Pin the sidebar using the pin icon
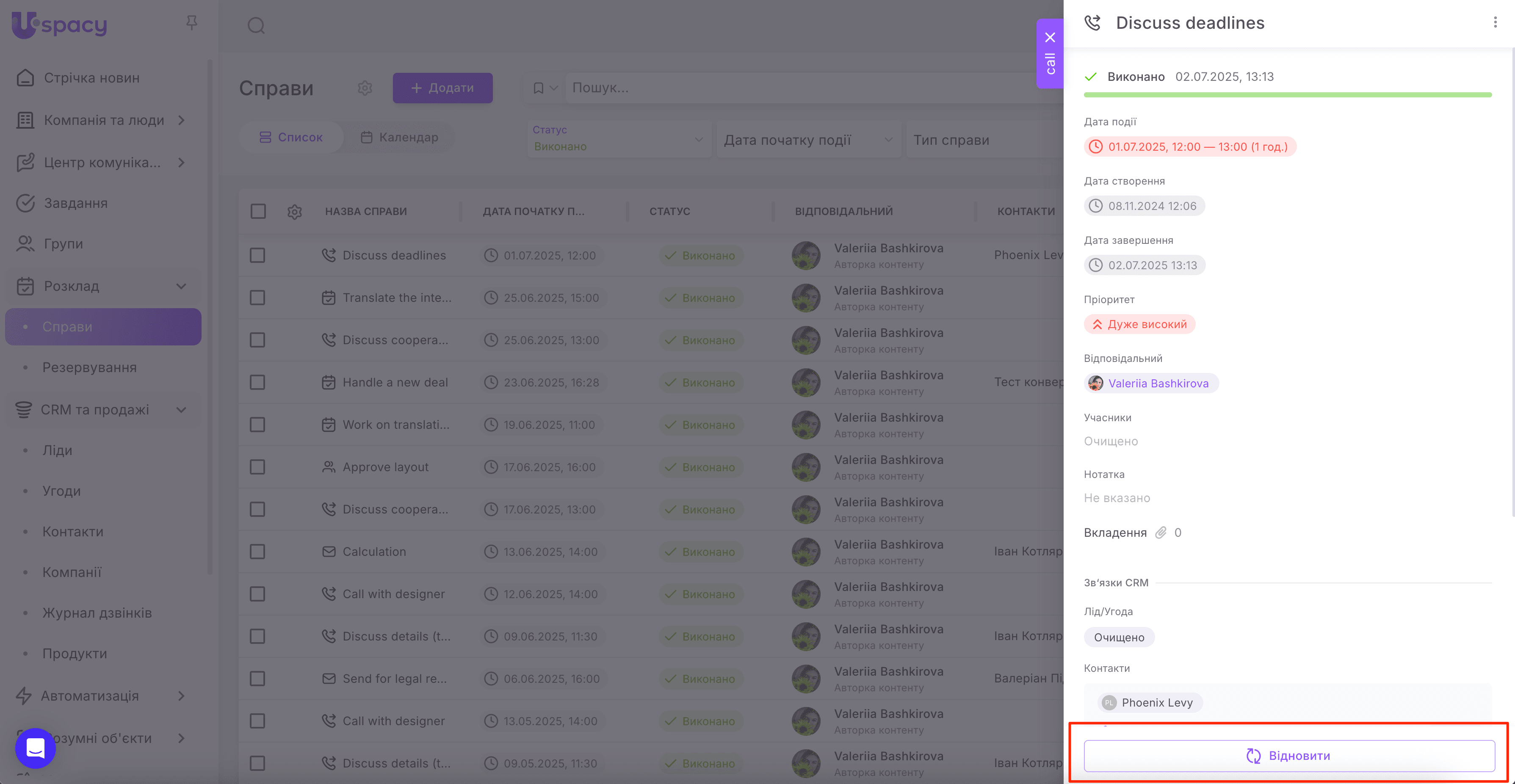 191,23
